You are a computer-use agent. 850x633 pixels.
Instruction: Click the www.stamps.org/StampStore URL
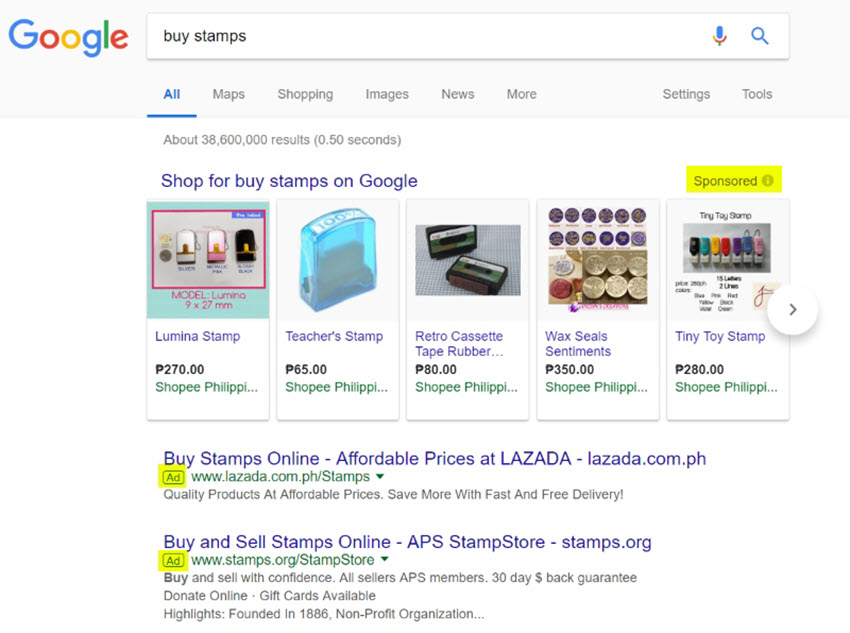[282, 560]
